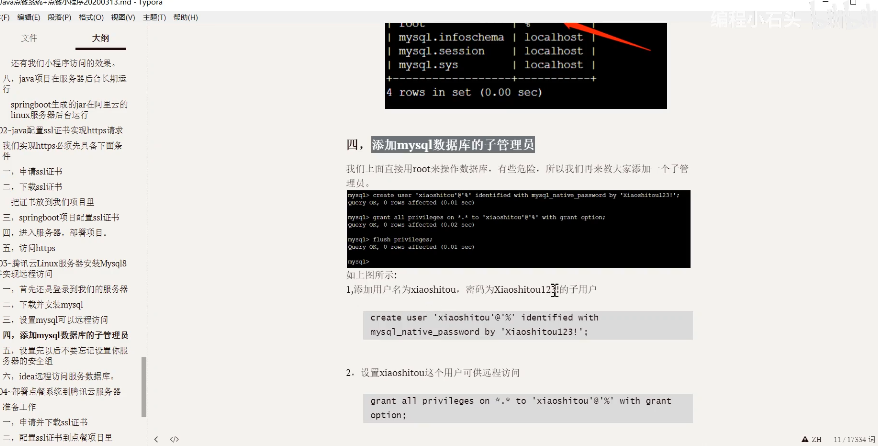Click the highlighted heading 添加mysql数据库的子管理员
Viewport: 878px width, 446px height.
(x=452, y=145)
